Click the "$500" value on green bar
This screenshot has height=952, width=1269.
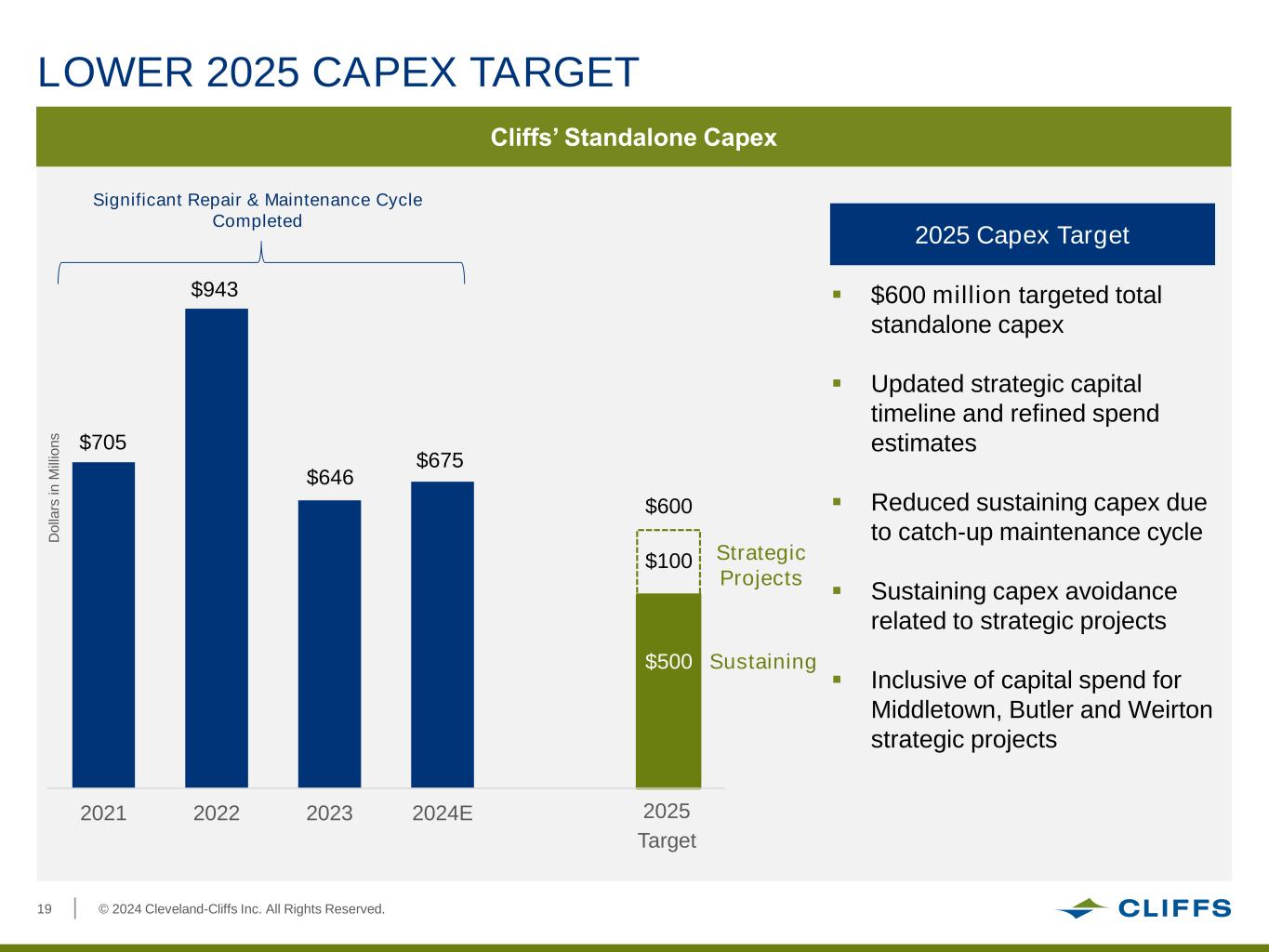[668, 662]
